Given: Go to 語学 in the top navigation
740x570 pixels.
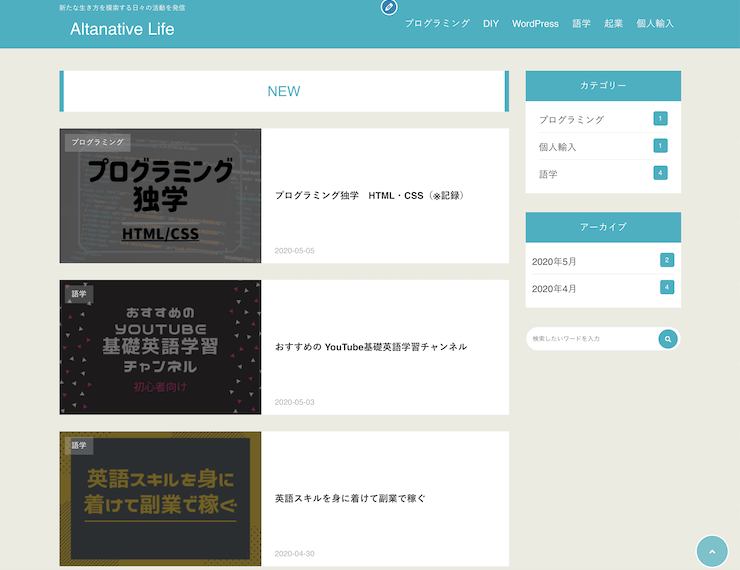Looking at the screenshot, I should click(581, 23).
